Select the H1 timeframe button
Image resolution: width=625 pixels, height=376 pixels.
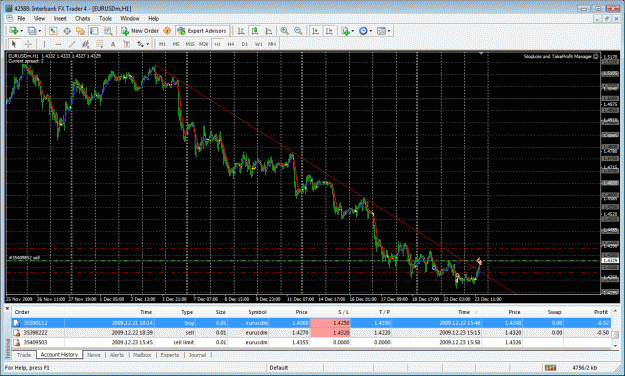(217, 44)
